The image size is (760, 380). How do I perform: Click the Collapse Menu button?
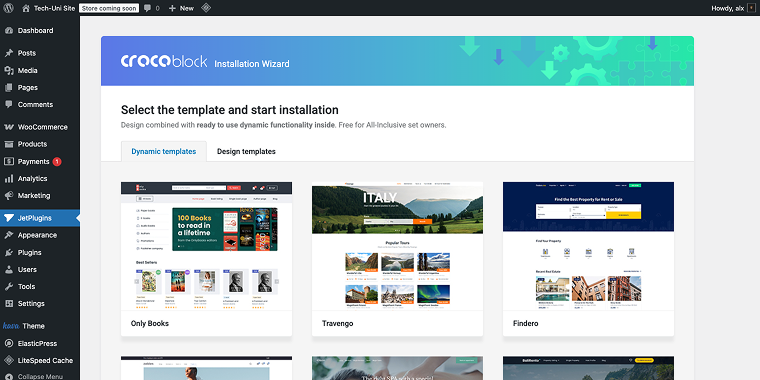[x=40, y=377]
